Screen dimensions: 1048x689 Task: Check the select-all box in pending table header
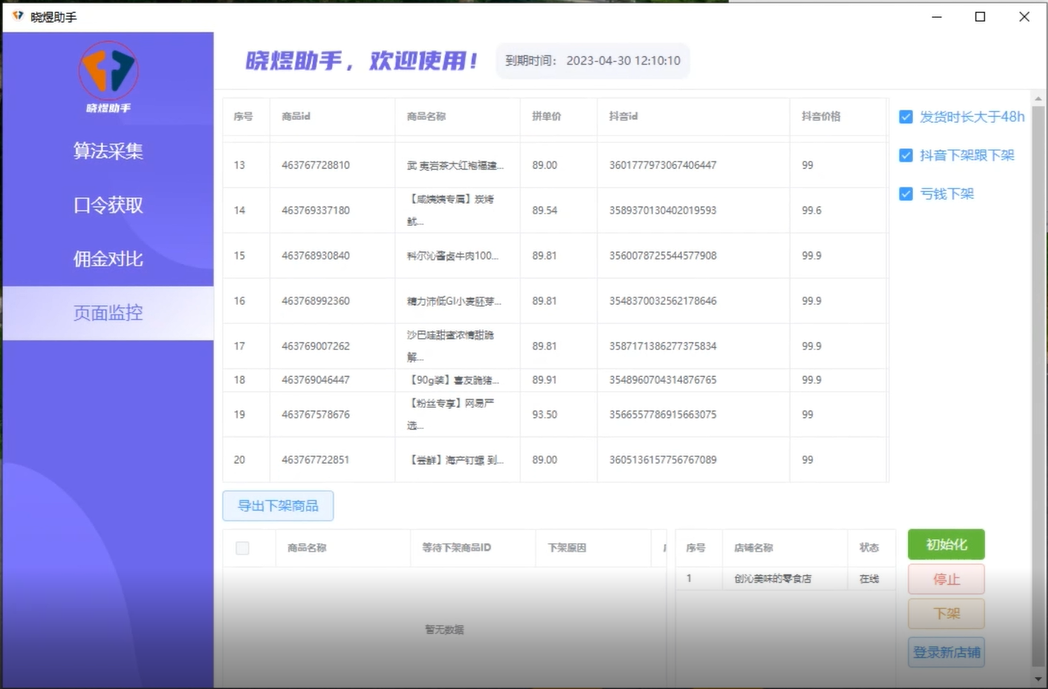point(242,548)
